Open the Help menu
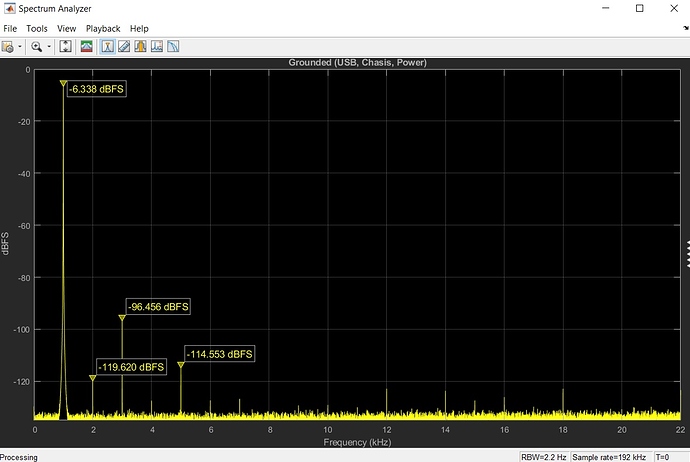 (139, 29)
